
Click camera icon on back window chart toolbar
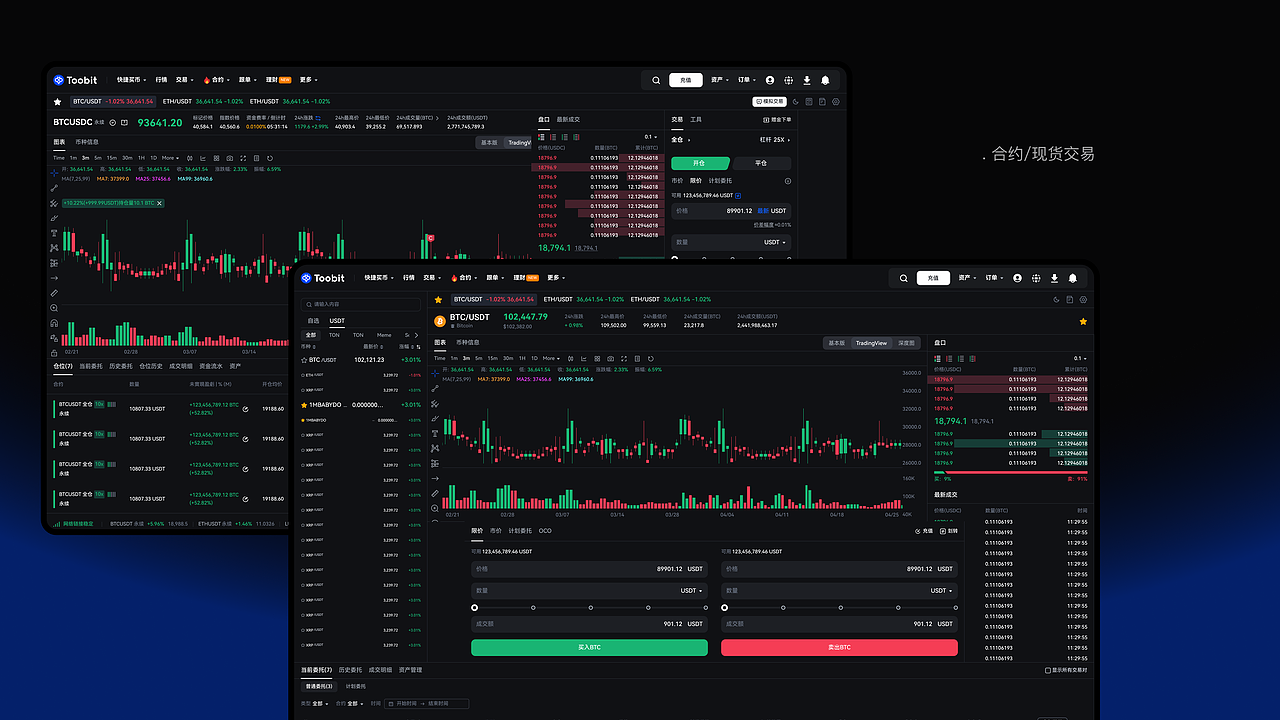[230, 158]
